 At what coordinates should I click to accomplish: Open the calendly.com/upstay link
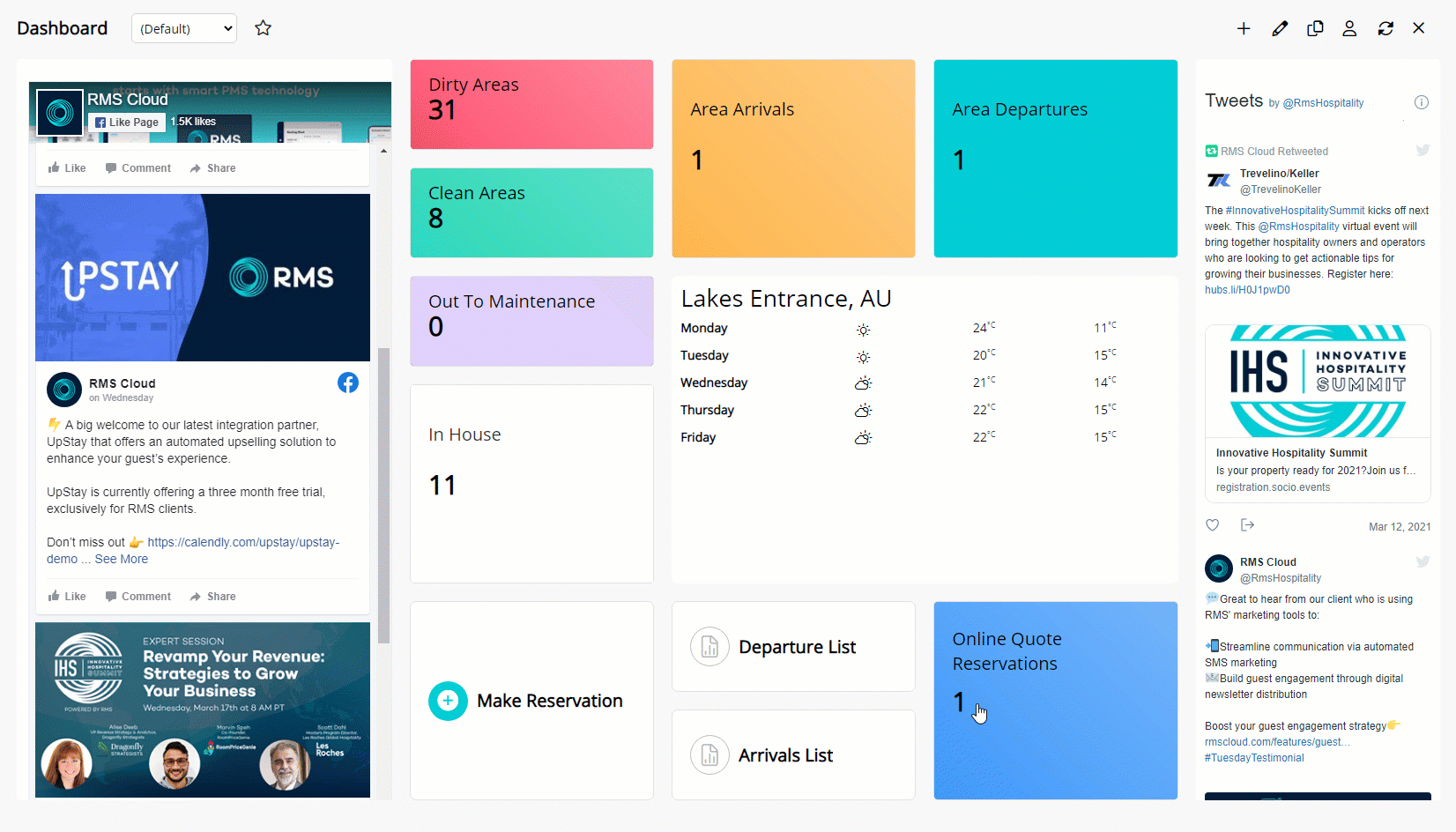[243, 542]
